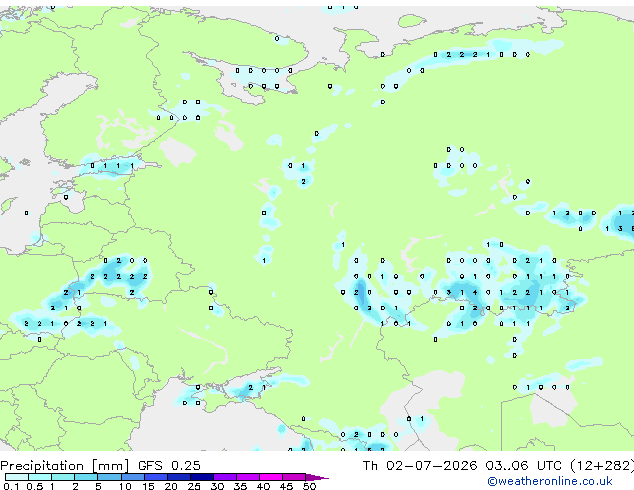
Task: Click the legend label '45'
Action: click(286, 486)
